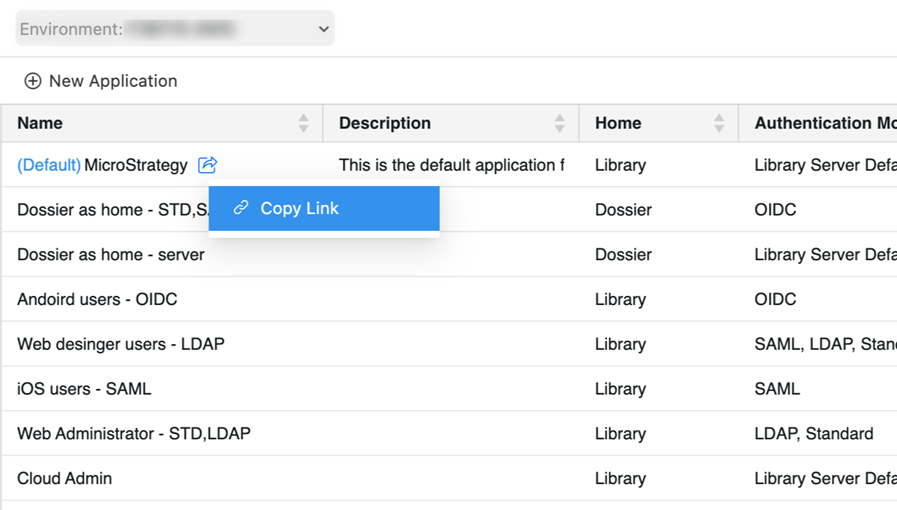Click the default application description cell
This screenshot has width=897, height=510.
point(451,165)
